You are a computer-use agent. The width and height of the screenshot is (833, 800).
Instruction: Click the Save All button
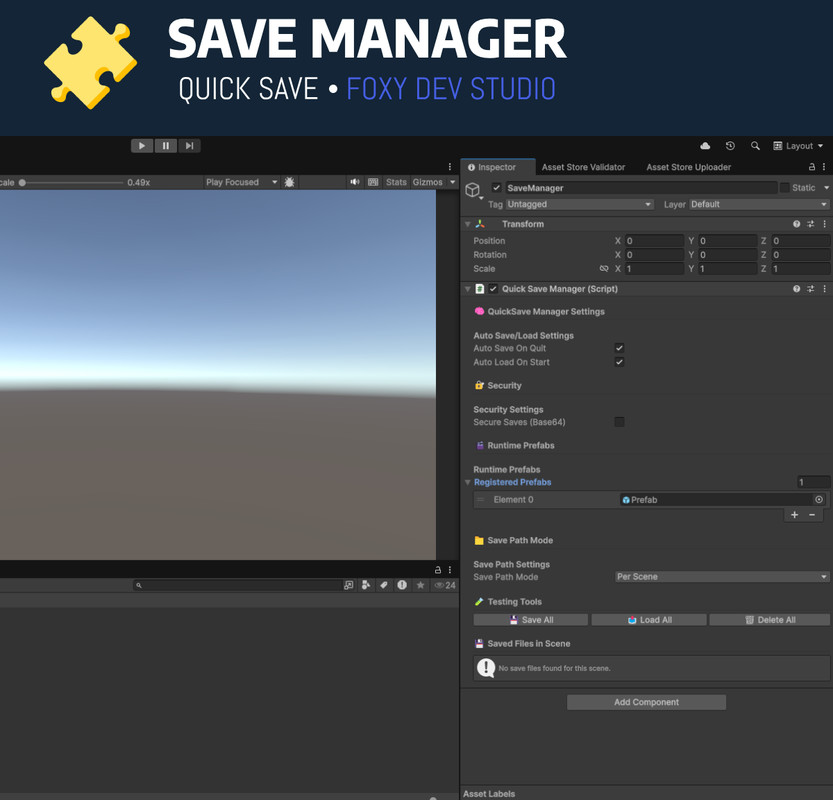531,620
